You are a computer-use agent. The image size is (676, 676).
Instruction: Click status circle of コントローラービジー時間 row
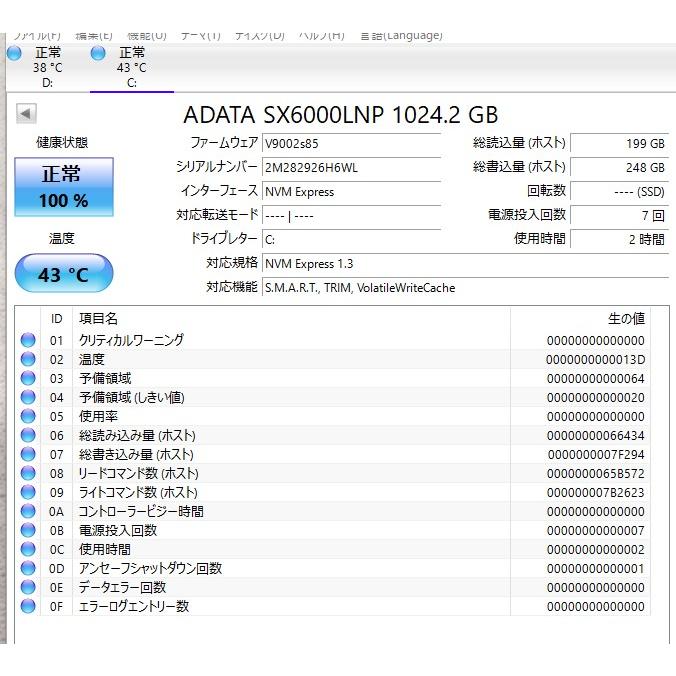pyautogui.click(x=28, y=511)
